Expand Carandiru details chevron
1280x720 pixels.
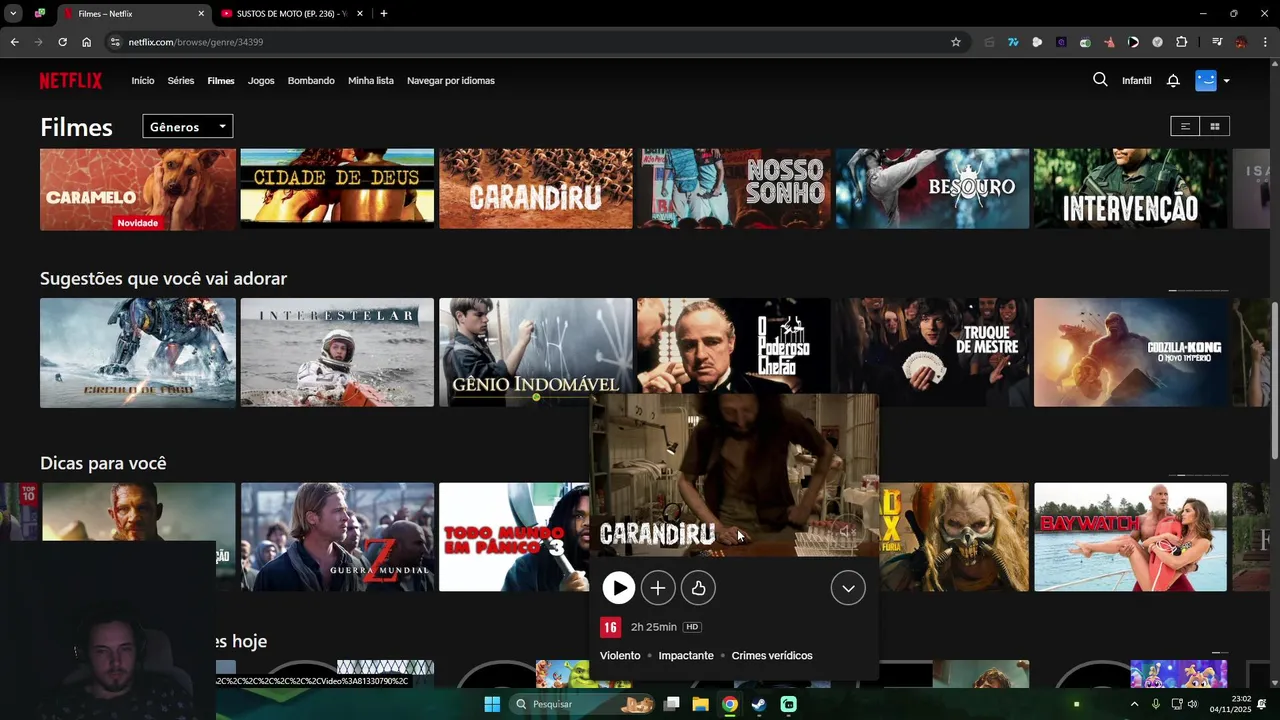click(848, 588)
